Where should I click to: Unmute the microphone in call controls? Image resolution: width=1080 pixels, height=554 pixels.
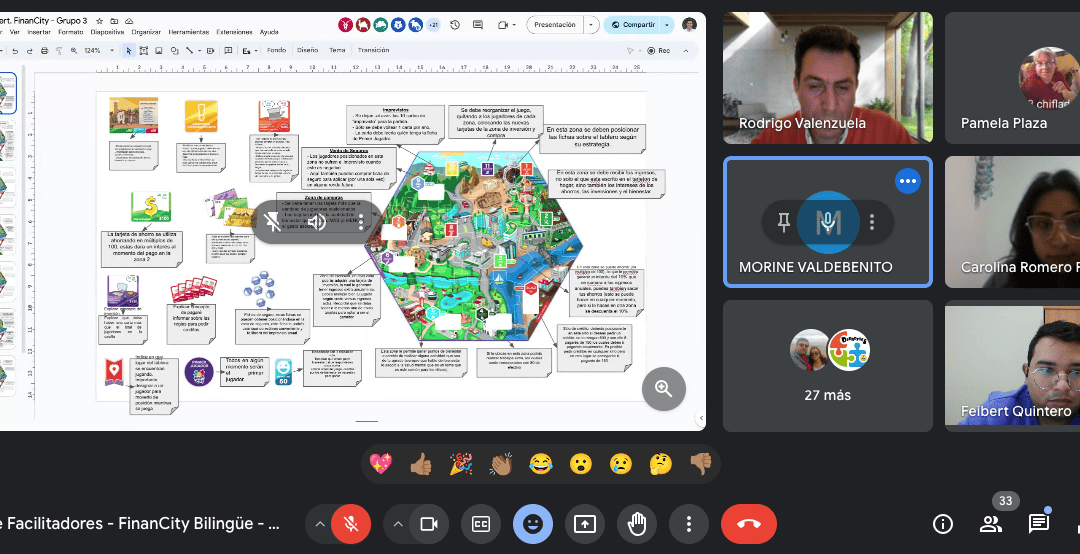351,524
